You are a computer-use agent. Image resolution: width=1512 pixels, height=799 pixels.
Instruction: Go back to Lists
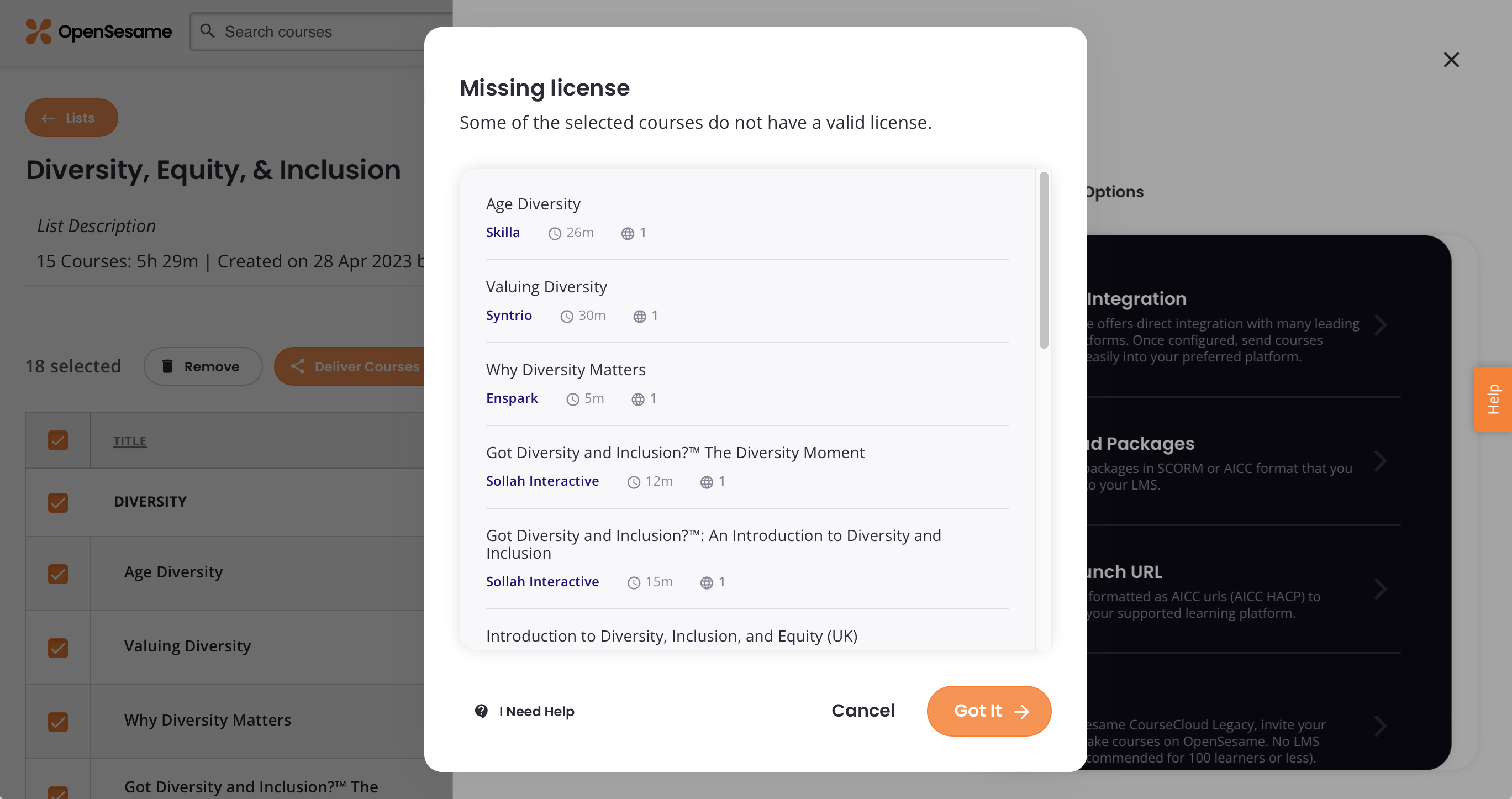coord(71,117)
